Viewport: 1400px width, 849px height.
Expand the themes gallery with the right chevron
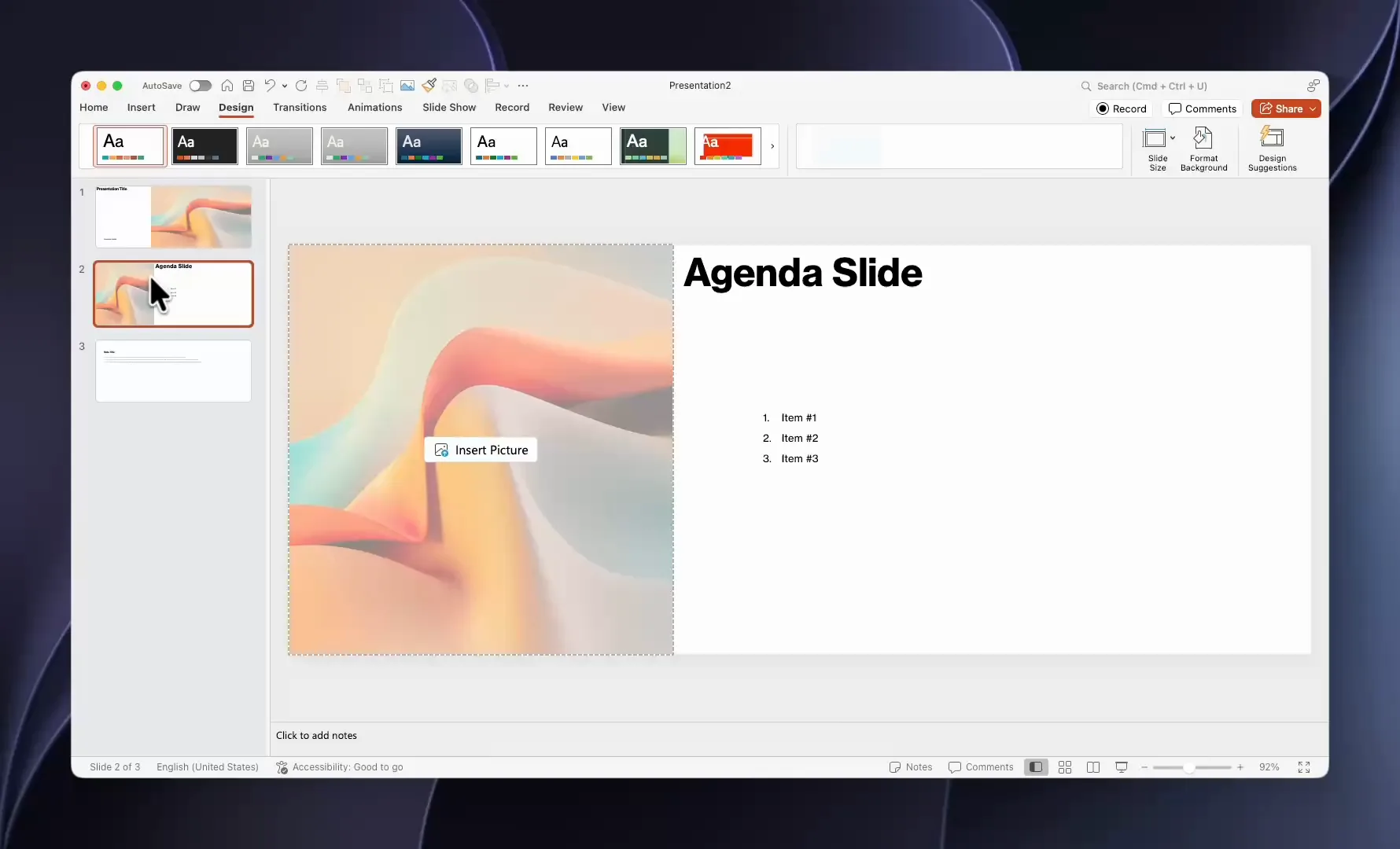pos(772,146)
